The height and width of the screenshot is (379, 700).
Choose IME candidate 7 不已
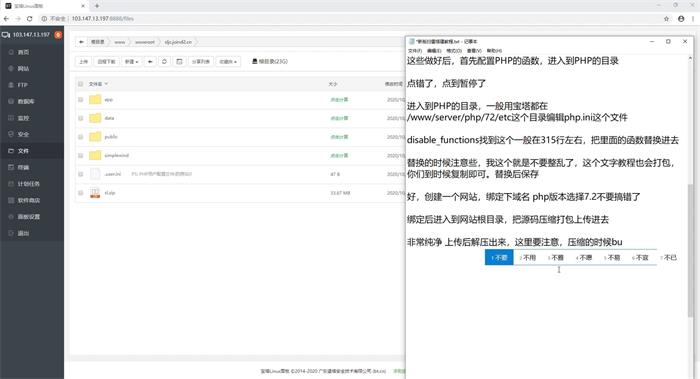coord(668,257)
